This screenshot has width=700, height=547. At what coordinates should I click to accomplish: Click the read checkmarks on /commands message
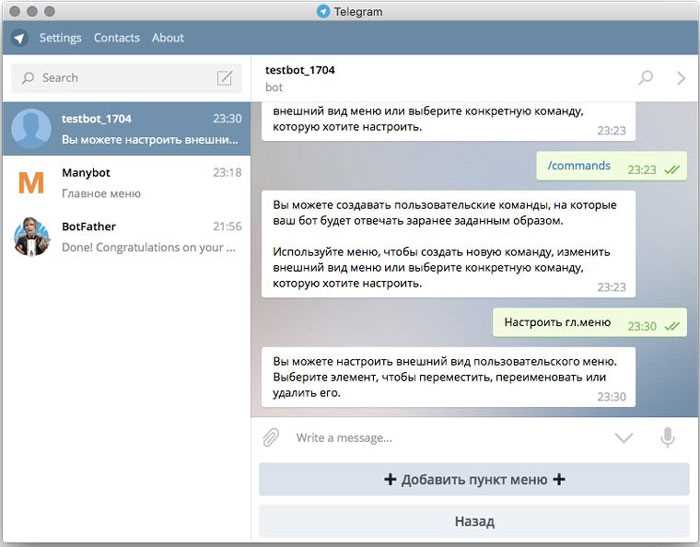pyautogui.click(x=672, y=170)
